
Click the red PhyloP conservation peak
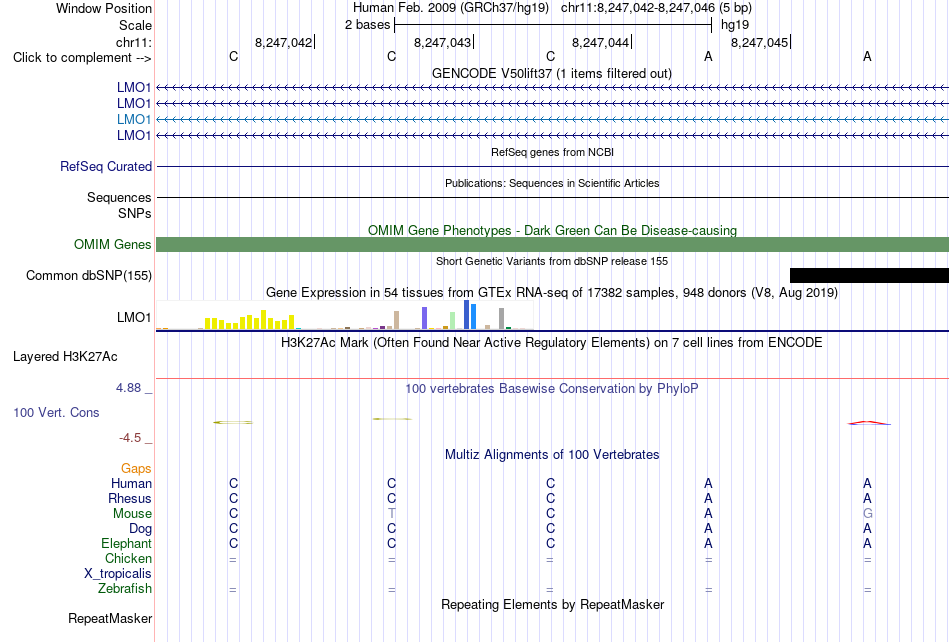(x=869, y=423)
